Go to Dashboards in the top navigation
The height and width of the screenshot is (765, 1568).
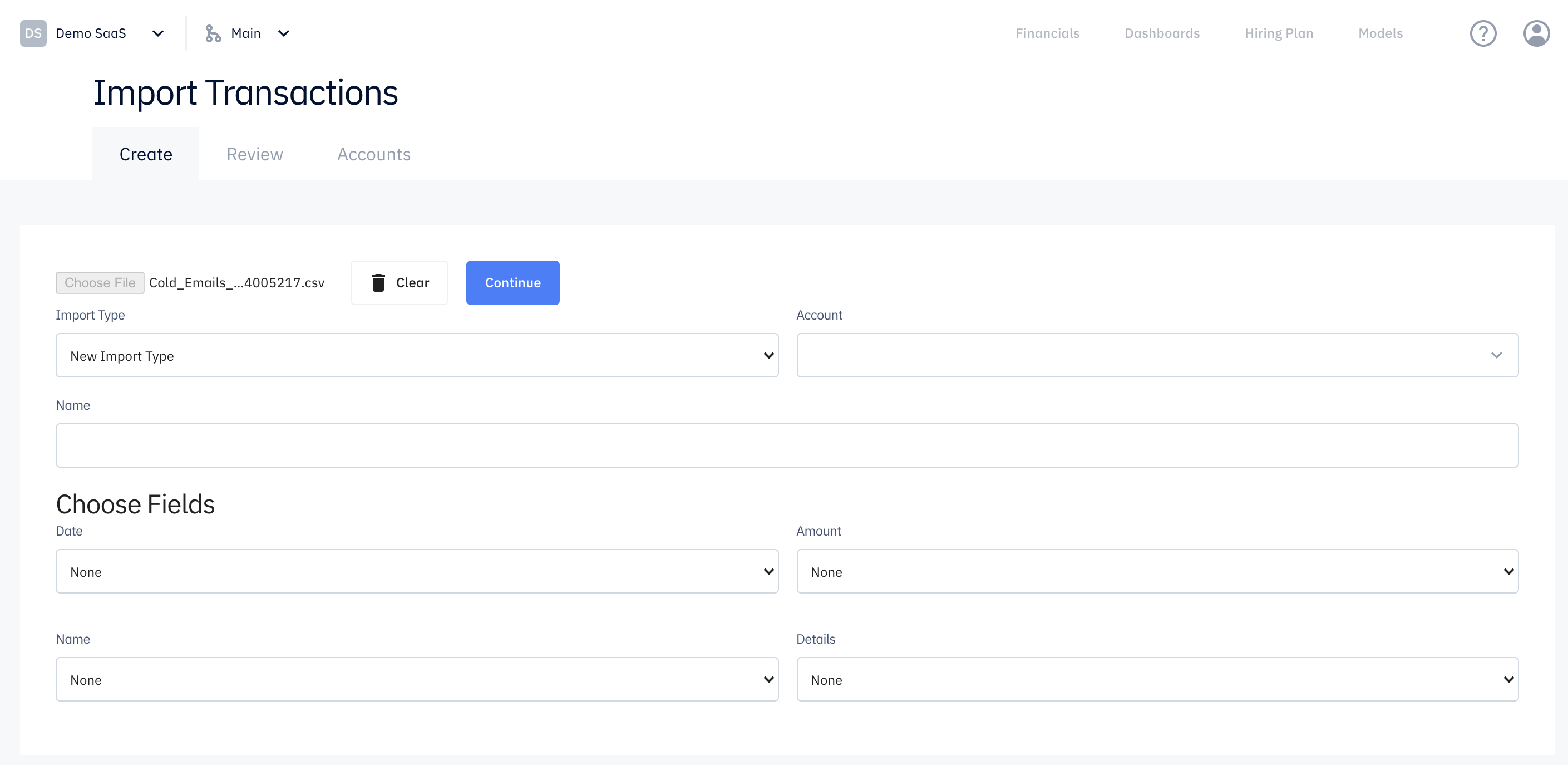point(1161,33)
